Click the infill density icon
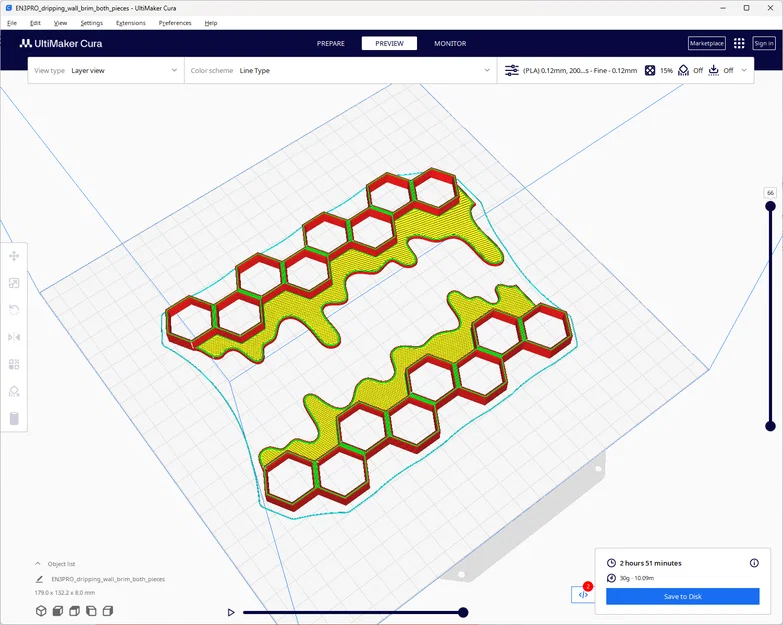Image resolution: width=783 pixels, height=625 pixels. [x=650, y=70]
